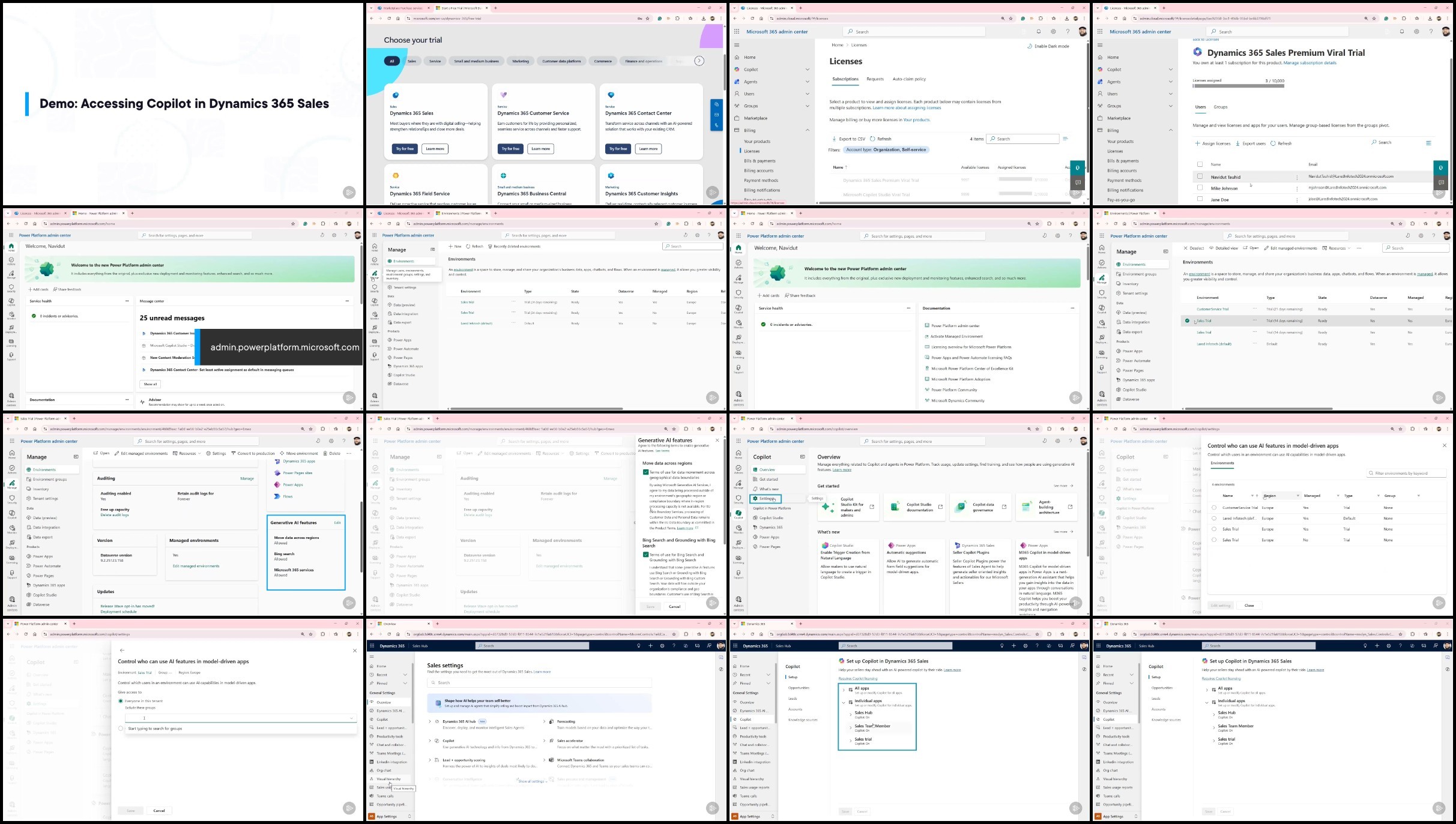The width and height of the screenshot is (1456, 824).
Task: Expand the Forecasting section on Sales settings
Action: tap(544, 721)
